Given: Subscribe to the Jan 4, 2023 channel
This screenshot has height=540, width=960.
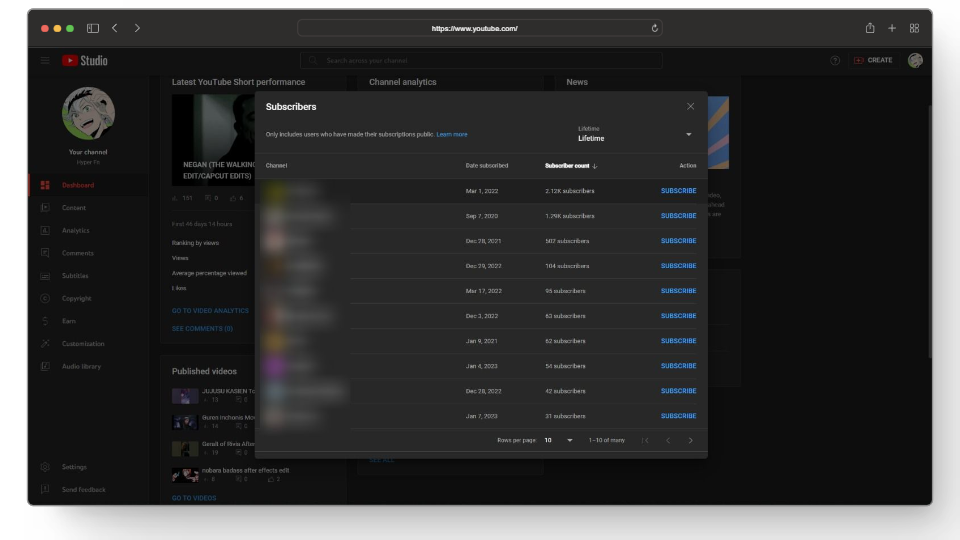Looking at the screenshot, I should (678, 366).
